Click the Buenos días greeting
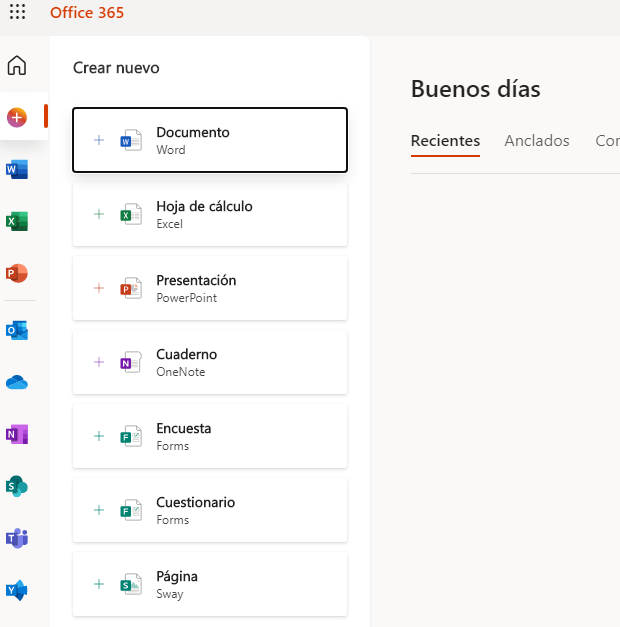The width and height of the screenshot is (620, 627). click(476, 89)
